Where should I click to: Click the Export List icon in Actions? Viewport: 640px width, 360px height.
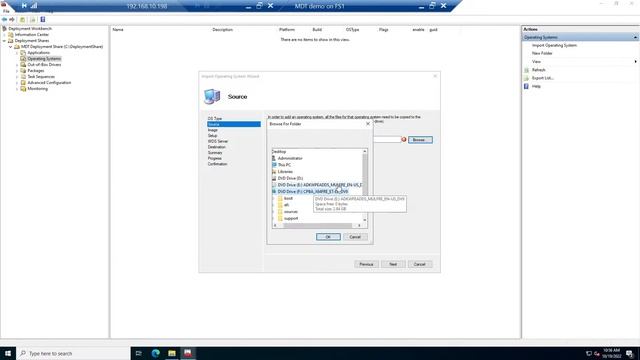(527, 78)
